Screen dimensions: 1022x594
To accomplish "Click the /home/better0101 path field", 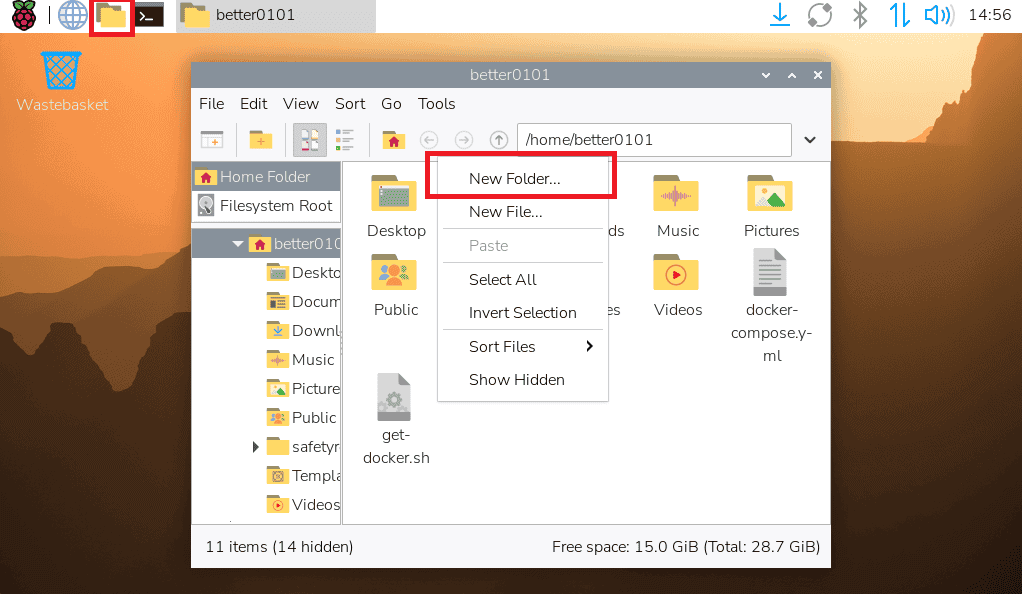I will coord(654,140).
